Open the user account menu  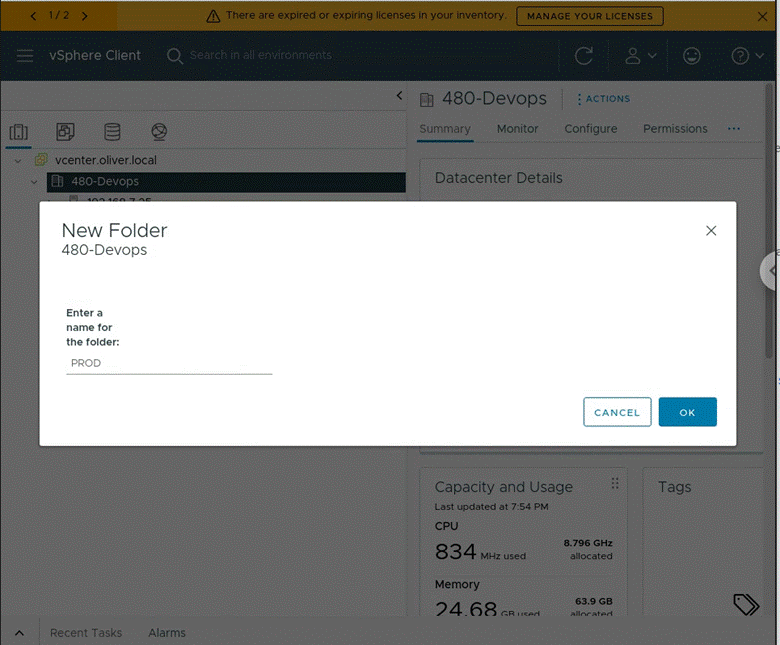(x=641, y=56)
